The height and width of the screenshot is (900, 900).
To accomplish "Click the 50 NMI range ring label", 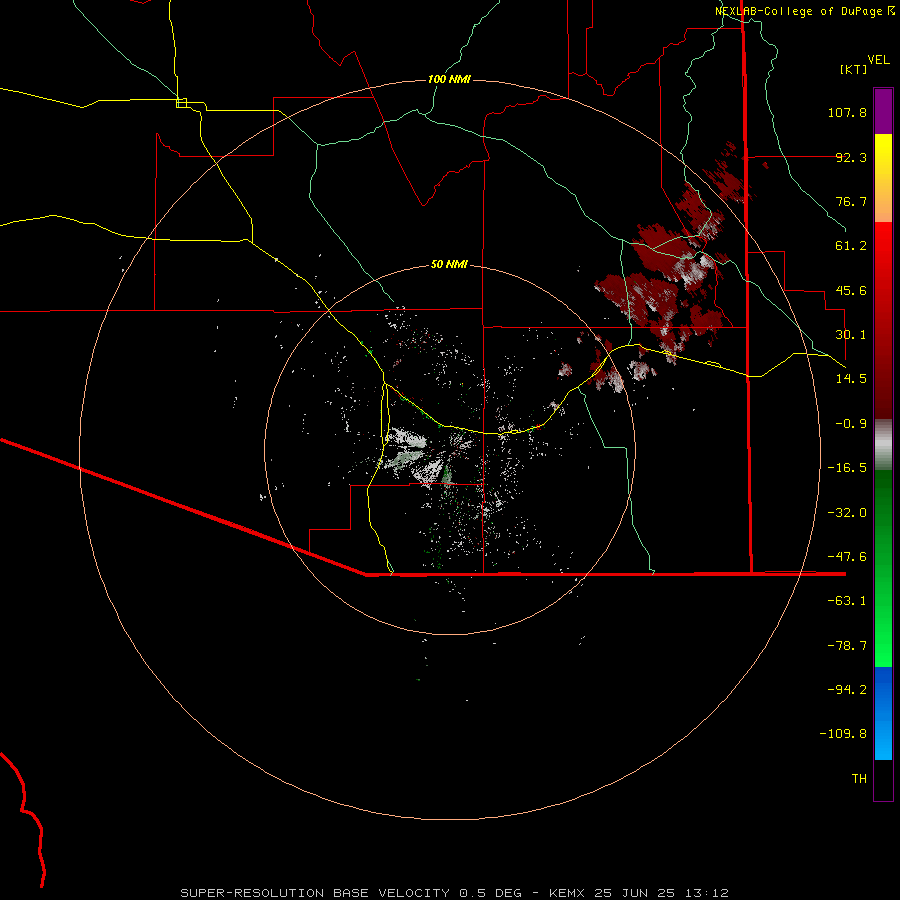I will click(x=449, y=264).
